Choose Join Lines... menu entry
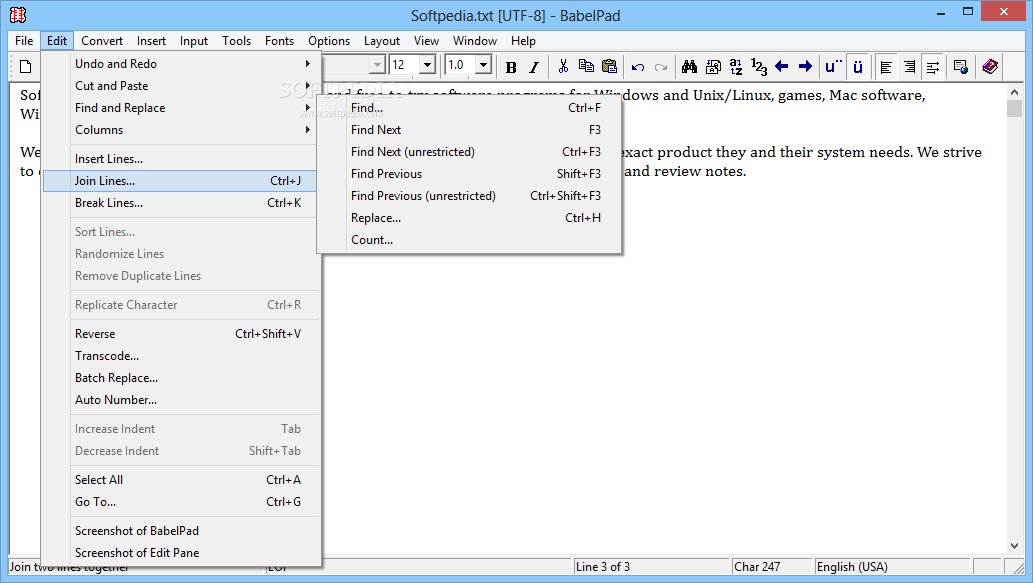1033x583 pixels. (x=181, y=181)
